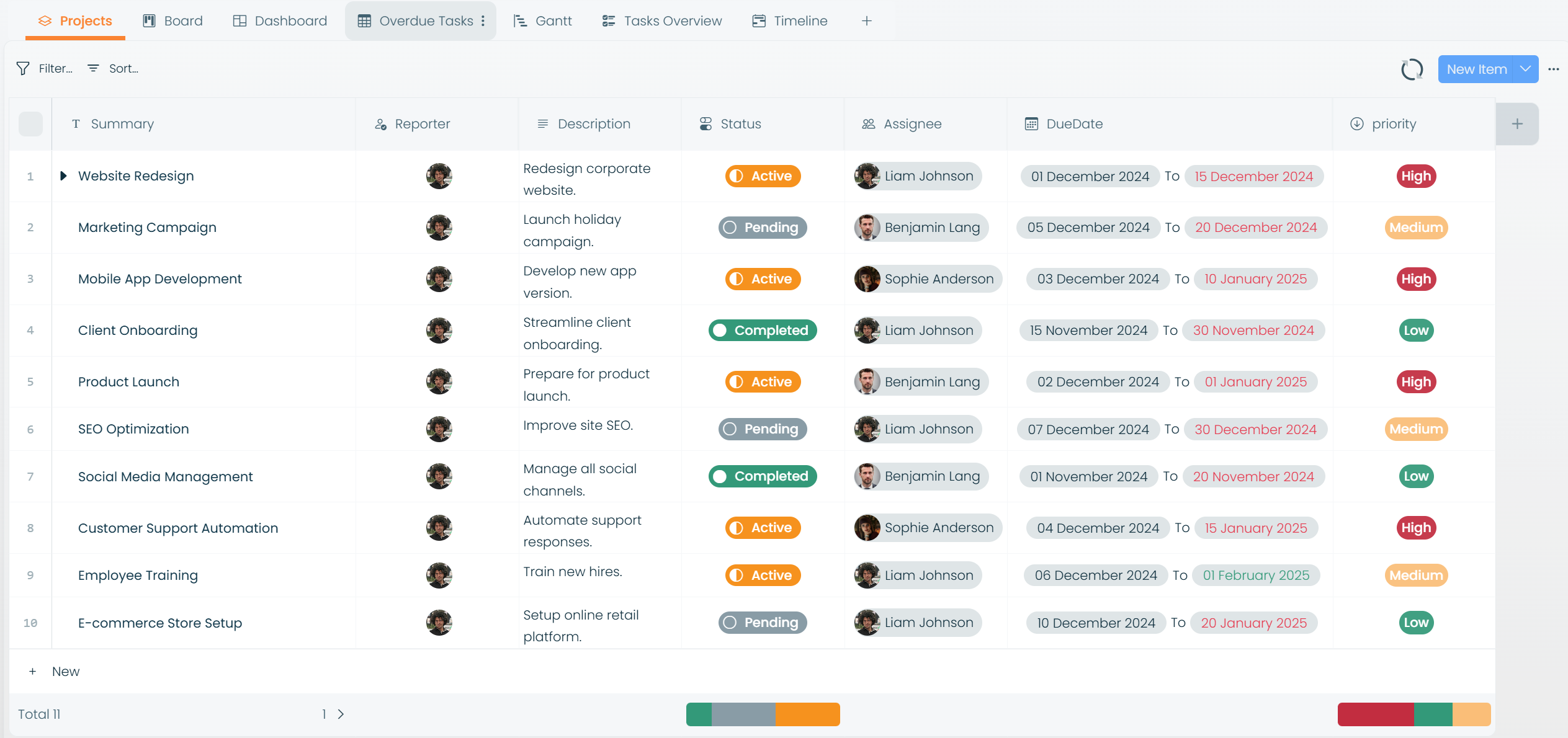Click the Reporter person icon
1568x738 pixels.
pos(381,124)
